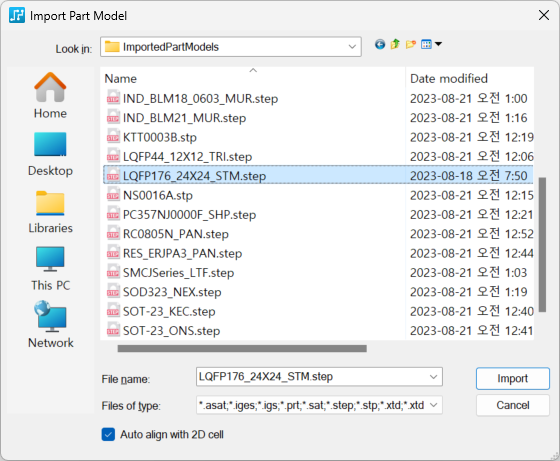
Task: Click the date 2023-08-21 오전 12:41
Action: point(471,330)
